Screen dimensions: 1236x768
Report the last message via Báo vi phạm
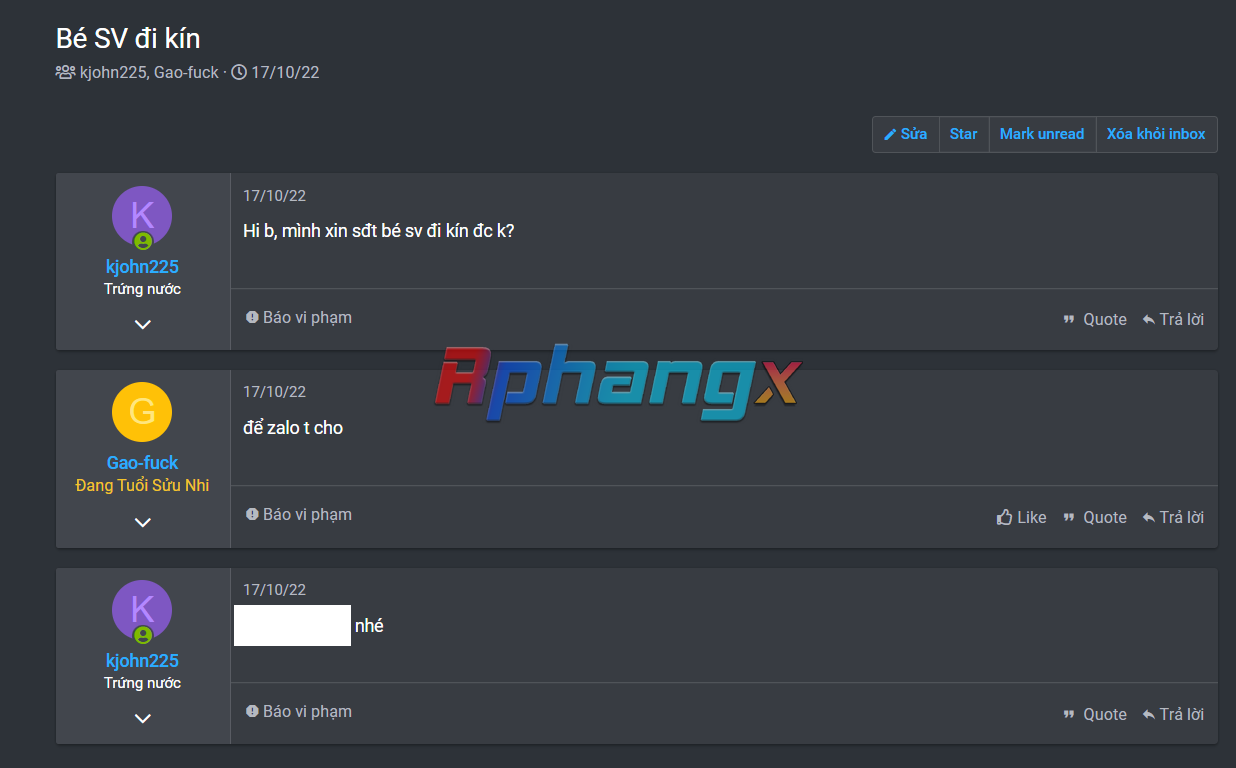click(299, 711)
